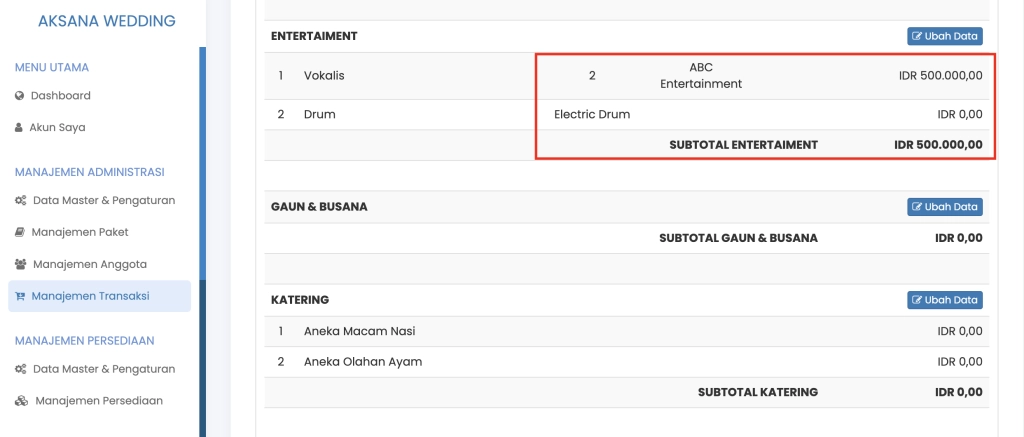Click Ubah Data for Gaun & Busana
The width and height of the screenshot is (1024, 437).
tap(945, 207)
